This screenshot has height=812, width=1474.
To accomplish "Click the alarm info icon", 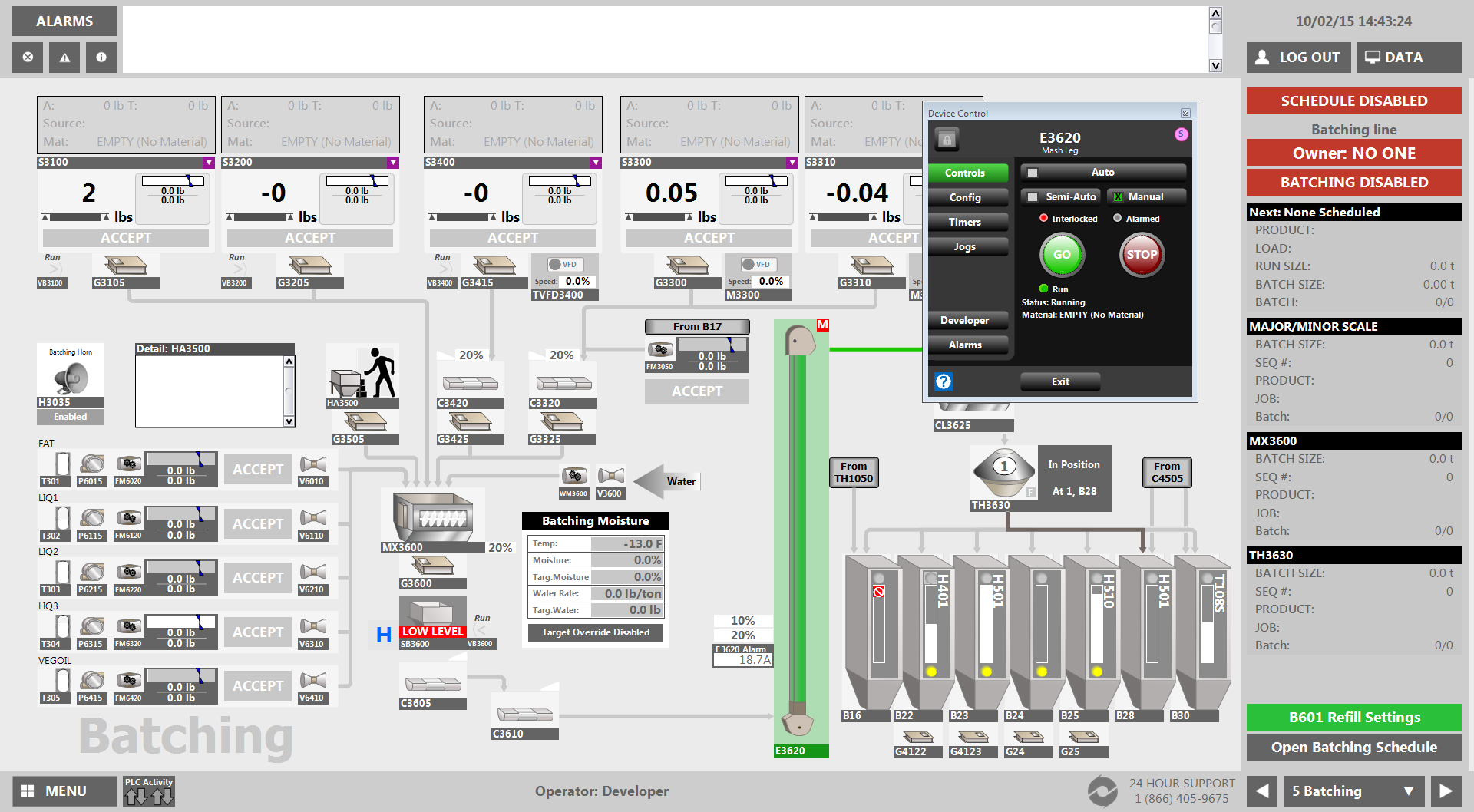I will 101,58.
